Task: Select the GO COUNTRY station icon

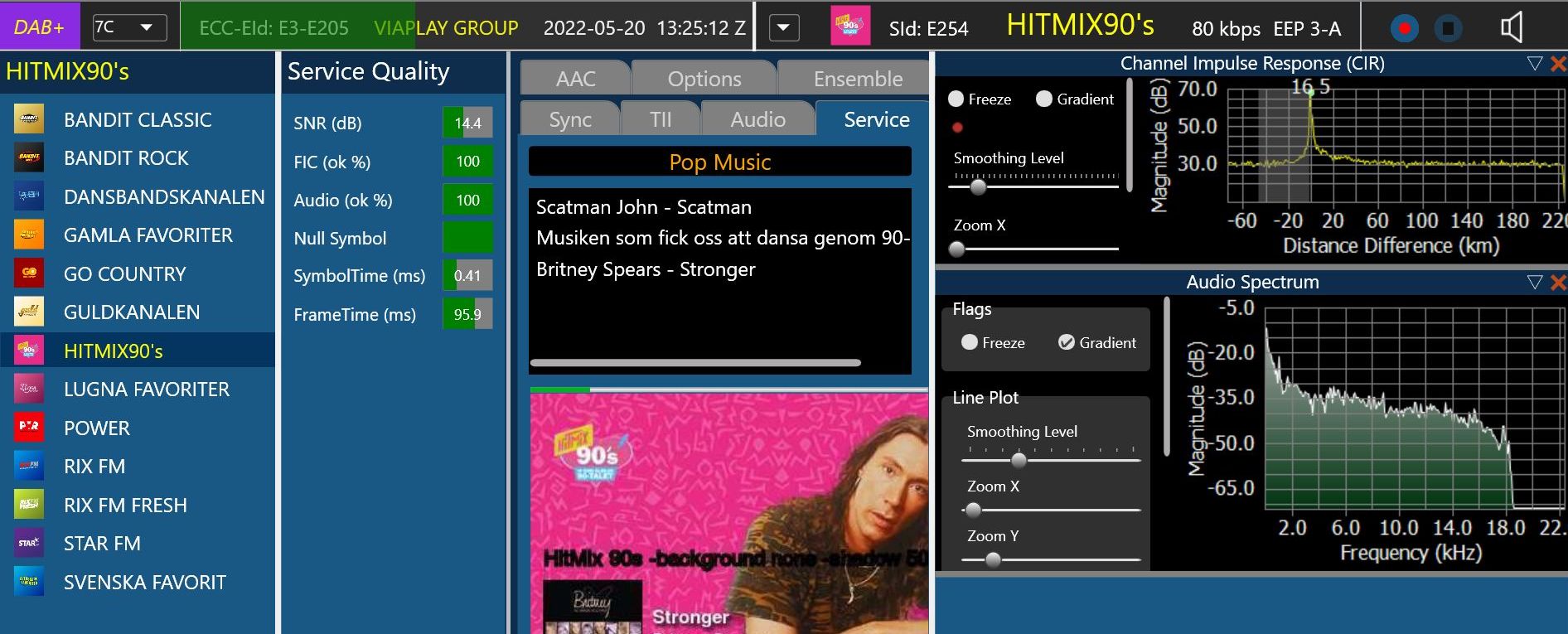Action: pos(29,273)
